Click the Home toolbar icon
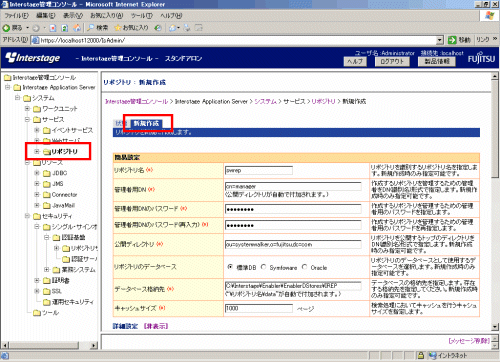The image size is (500, 362). [77, 28]
